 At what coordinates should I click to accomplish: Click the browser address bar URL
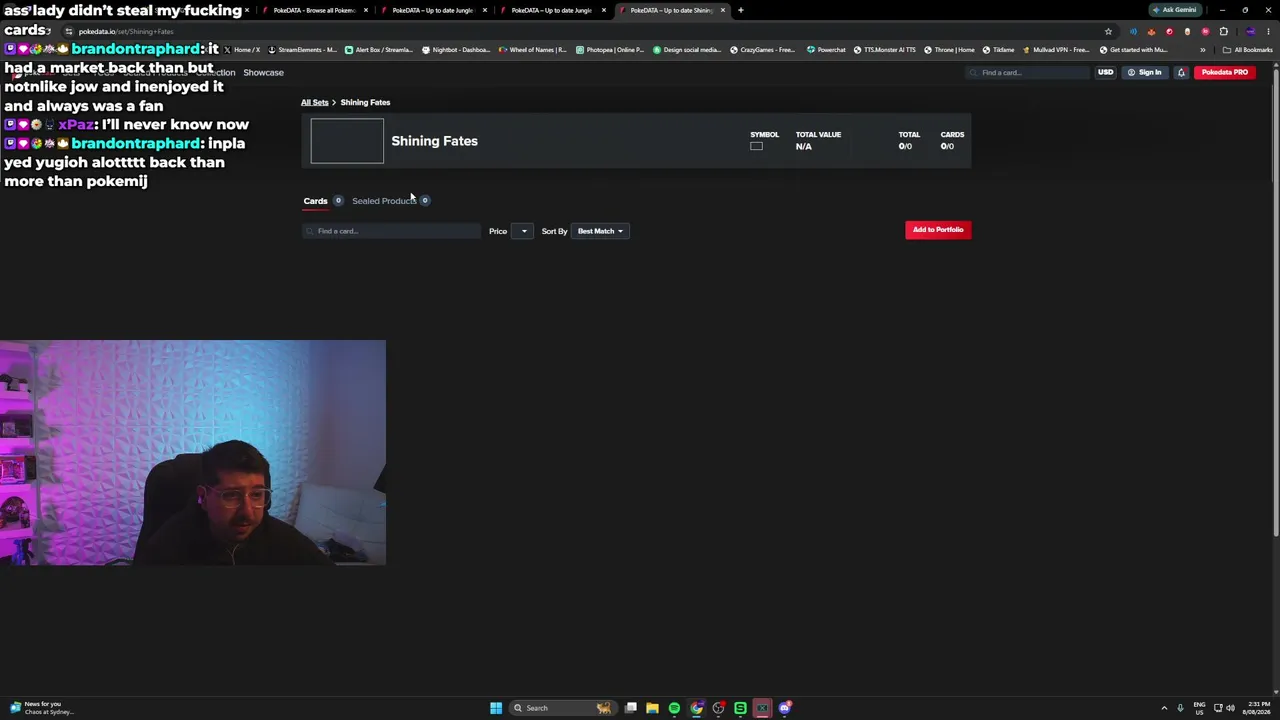coord(126,31)
